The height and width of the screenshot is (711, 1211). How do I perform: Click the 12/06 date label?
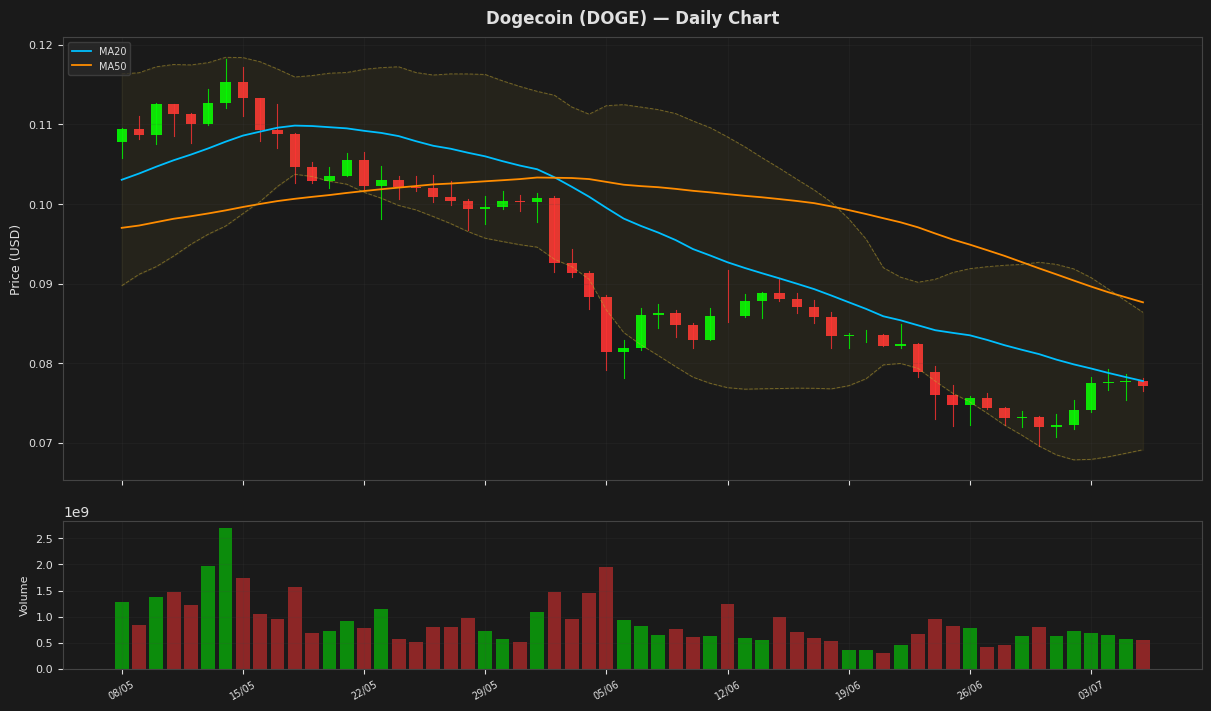tap(727, 690)
